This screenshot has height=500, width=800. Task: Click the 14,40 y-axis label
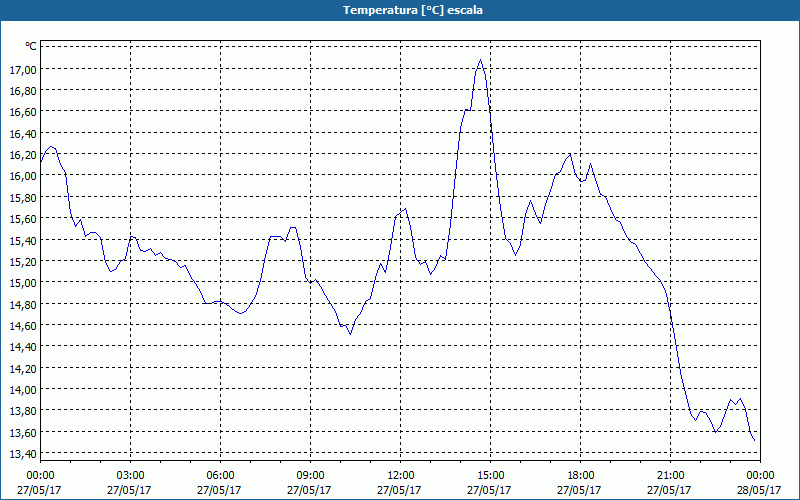[x=23, y=347]
